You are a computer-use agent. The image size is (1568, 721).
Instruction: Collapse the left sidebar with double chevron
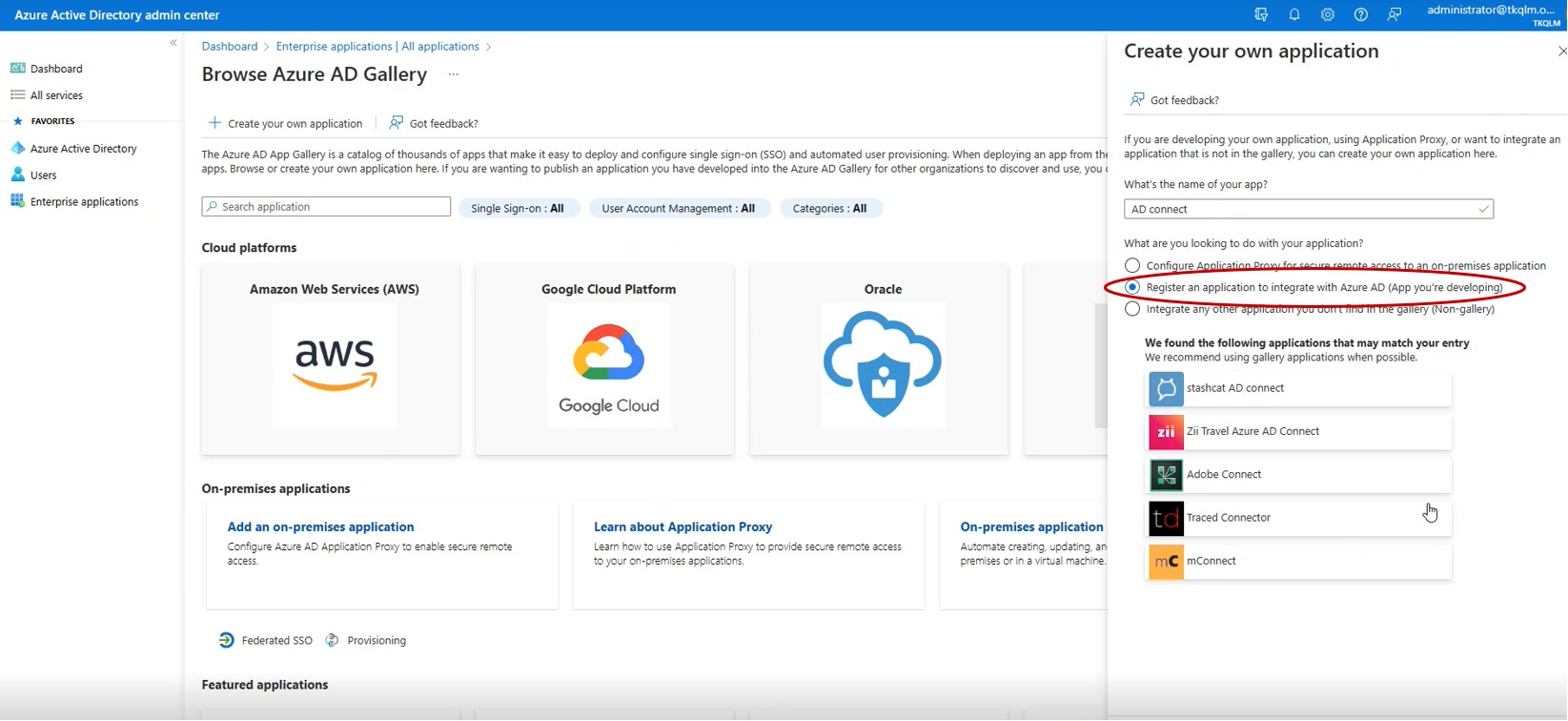(173, 43)
